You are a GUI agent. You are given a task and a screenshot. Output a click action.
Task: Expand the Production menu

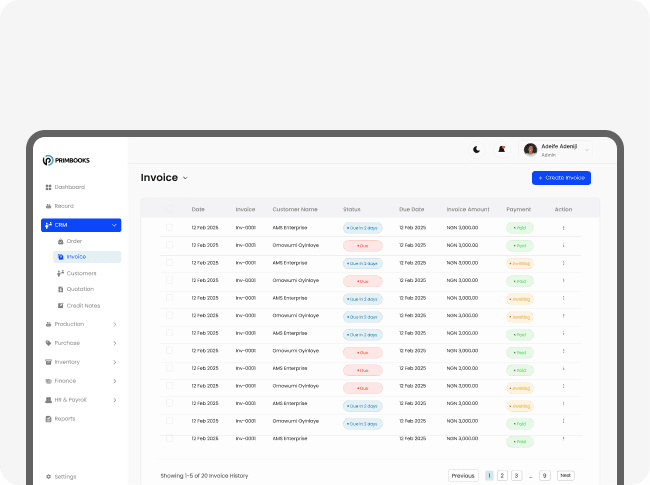(x=115, y=325)
